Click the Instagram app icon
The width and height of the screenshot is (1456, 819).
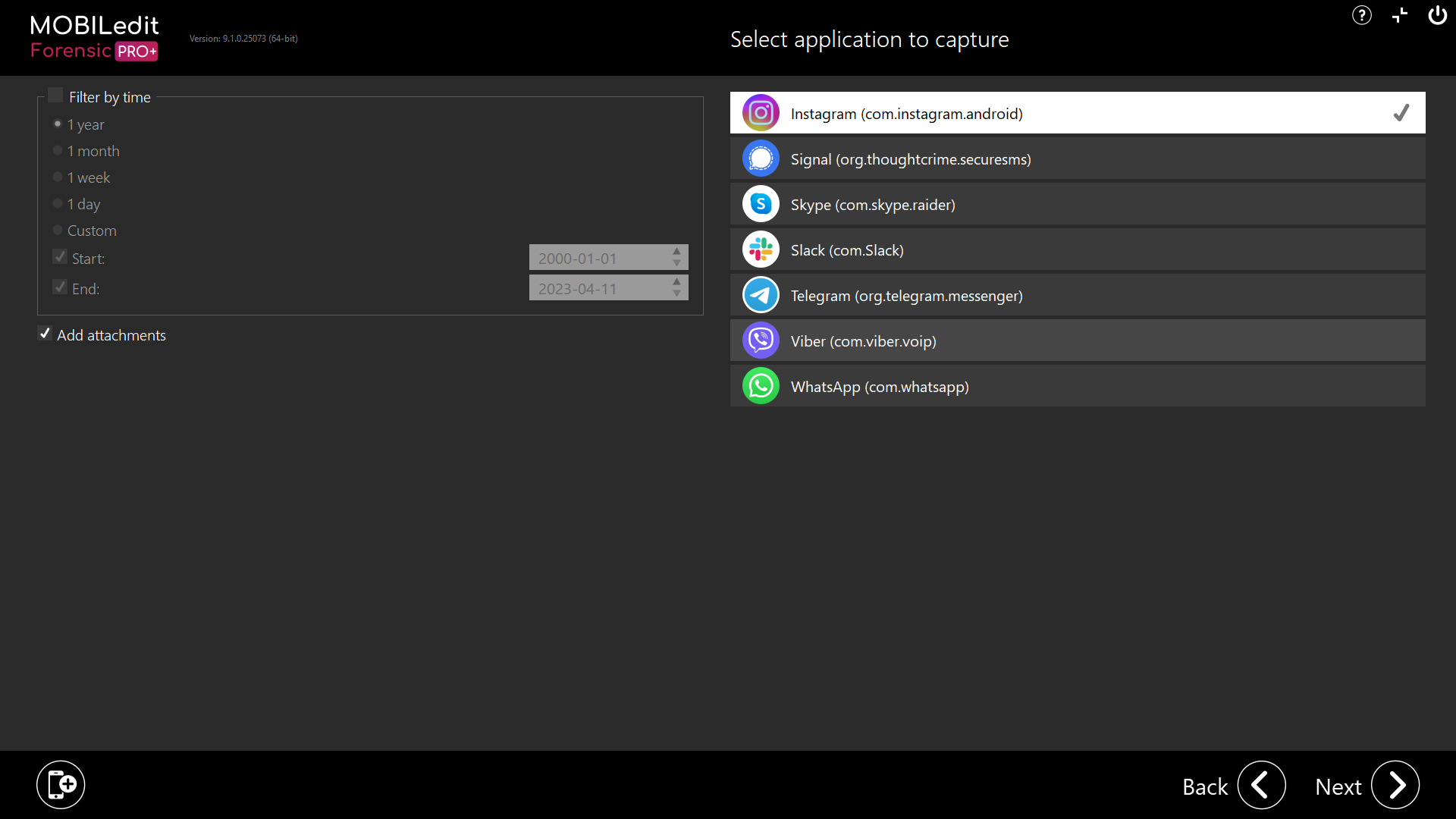[x=761, y=113]
